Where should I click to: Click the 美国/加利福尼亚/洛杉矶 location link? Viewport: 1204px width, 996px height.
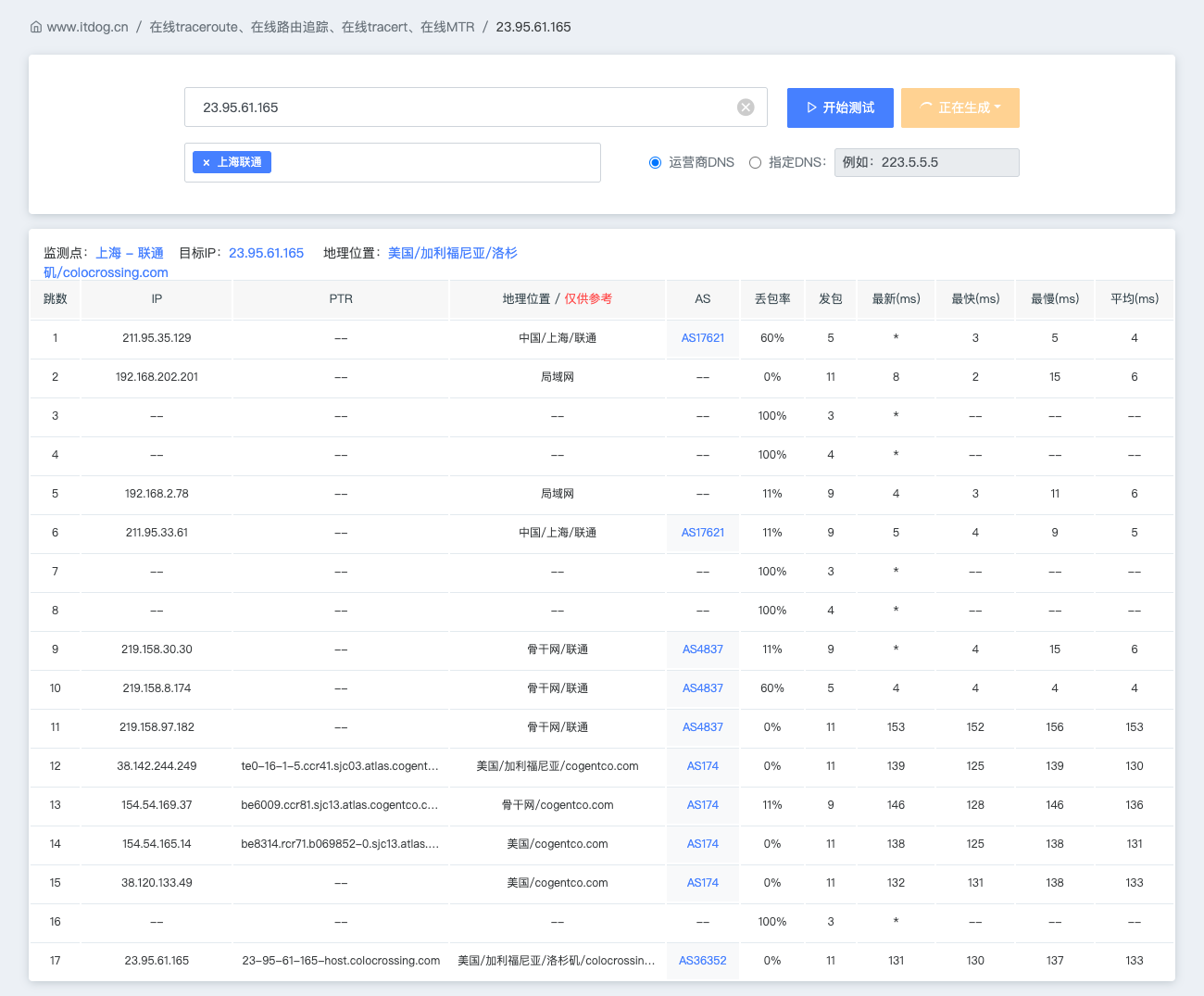pyautogui.click(x=453, y=253)
